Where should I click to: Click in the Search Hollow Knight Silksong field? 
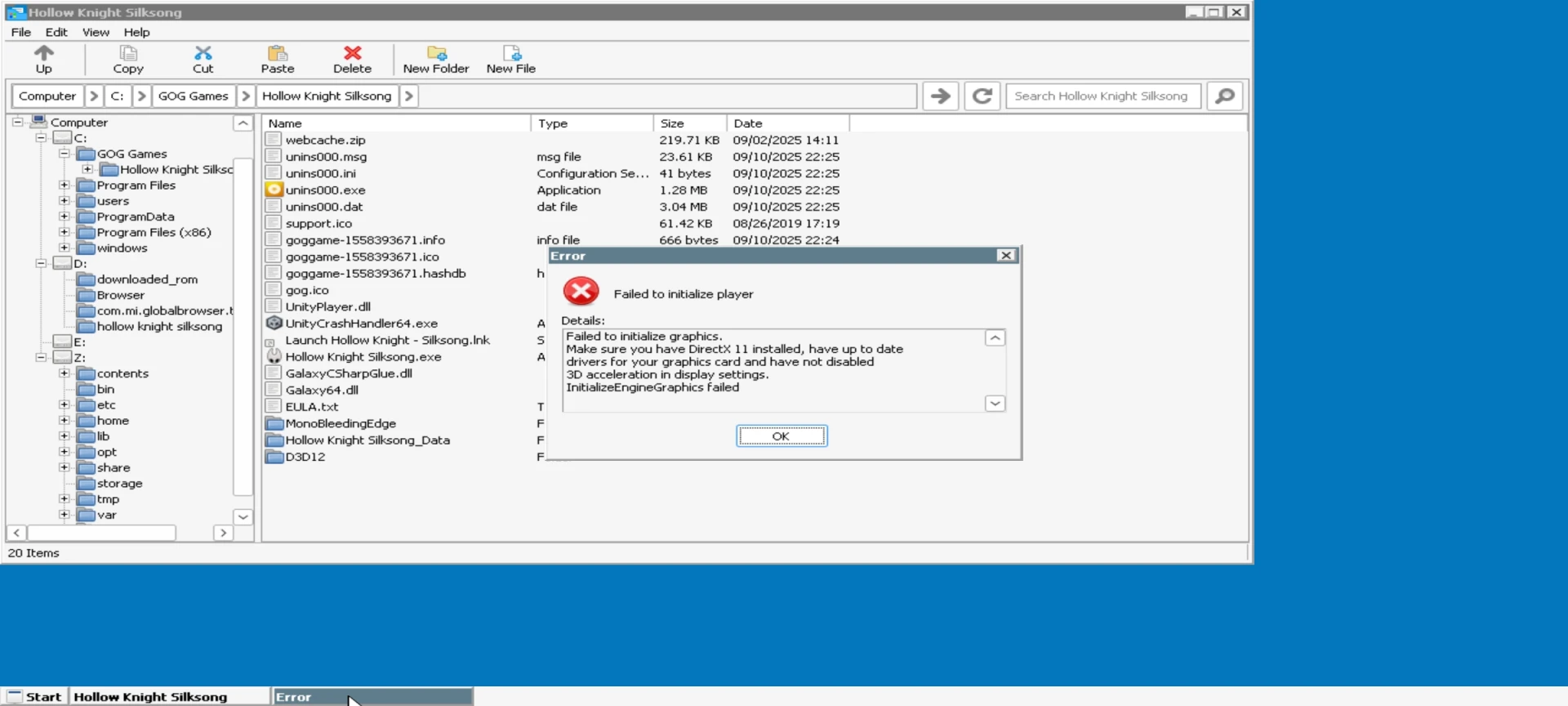click(x=1103, y=96)
